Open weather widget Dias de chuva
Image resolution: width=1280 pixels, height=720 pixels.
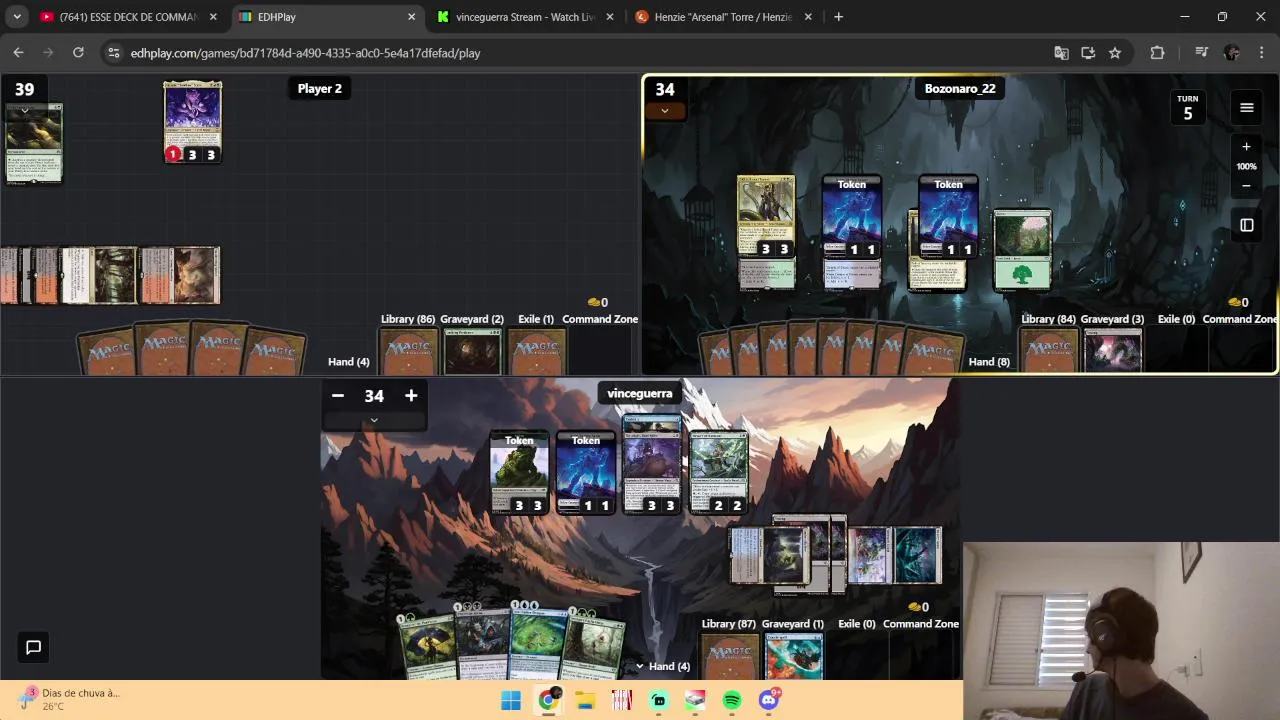coord(70,699)
